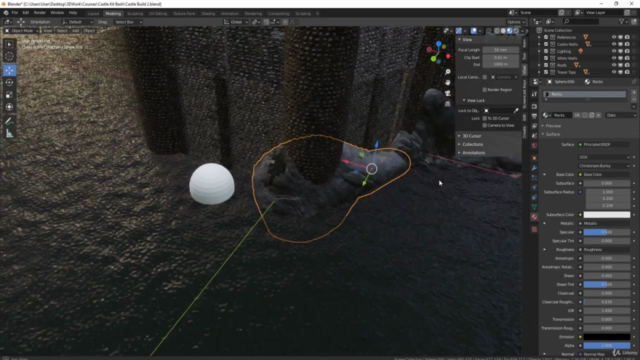Uncheck the Tower Tops collection checkbox
Viewport: 640px width, 360px height.
tap(546, 72)
